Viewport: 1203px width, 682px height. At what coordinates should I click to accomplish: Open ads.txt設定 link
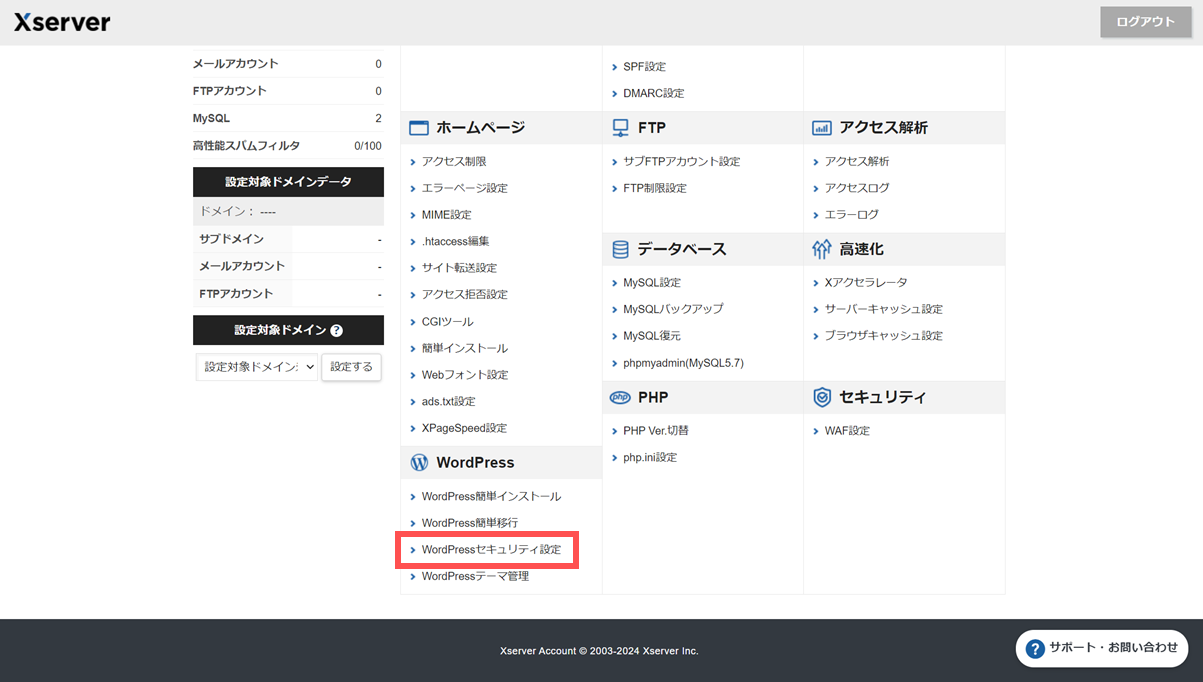coord(449,402)
